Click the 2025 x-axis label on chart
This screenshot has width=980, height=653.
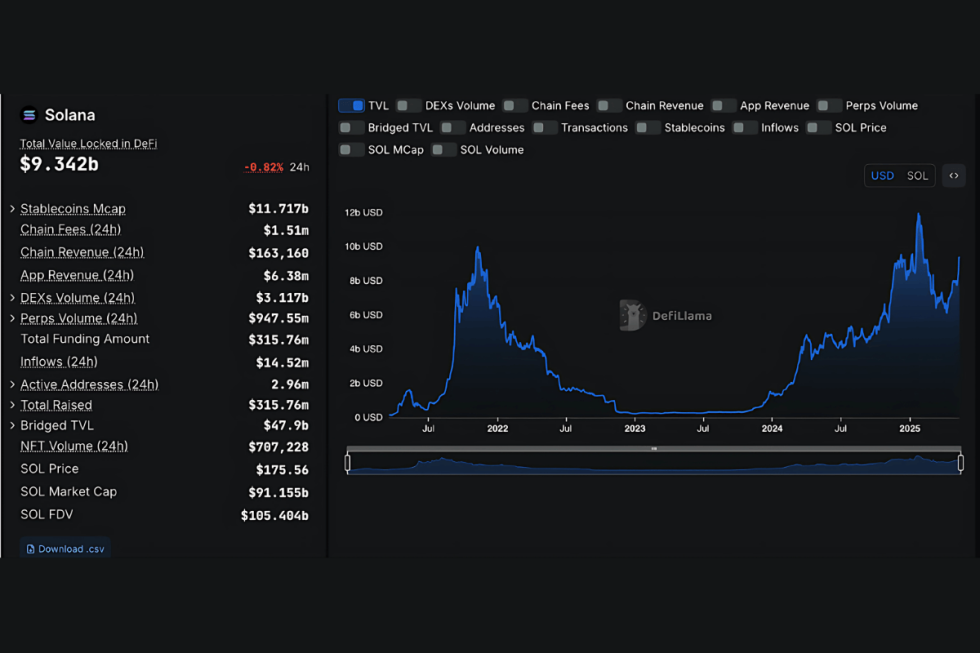909,429
